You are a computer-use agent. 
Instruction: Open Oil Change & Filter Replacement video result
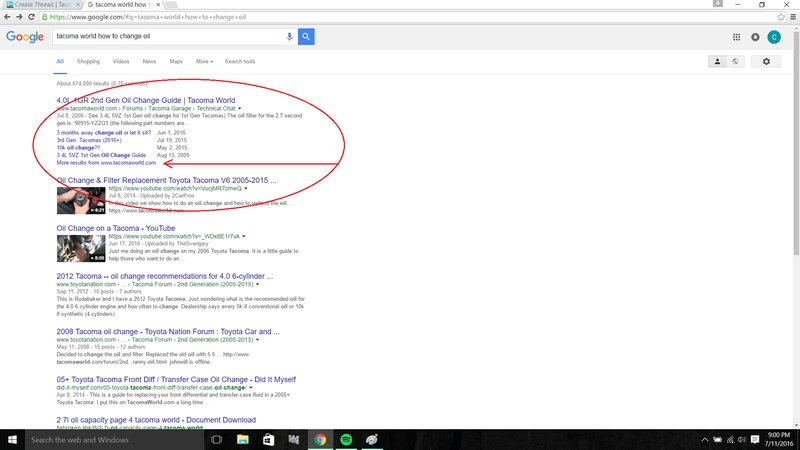pos(166,181)
